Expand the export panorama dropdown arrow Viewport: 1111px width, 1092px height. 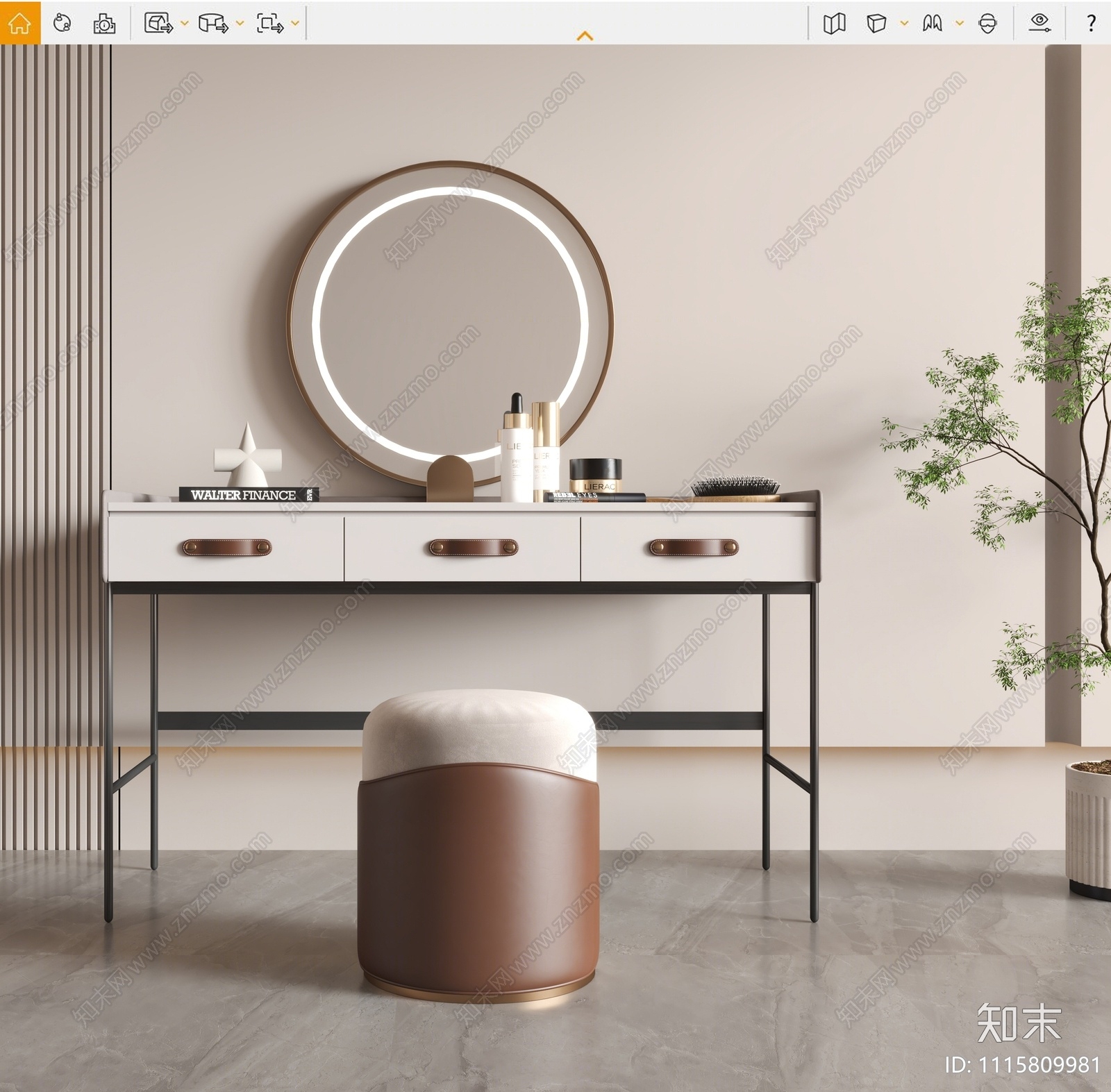point(240,23)
